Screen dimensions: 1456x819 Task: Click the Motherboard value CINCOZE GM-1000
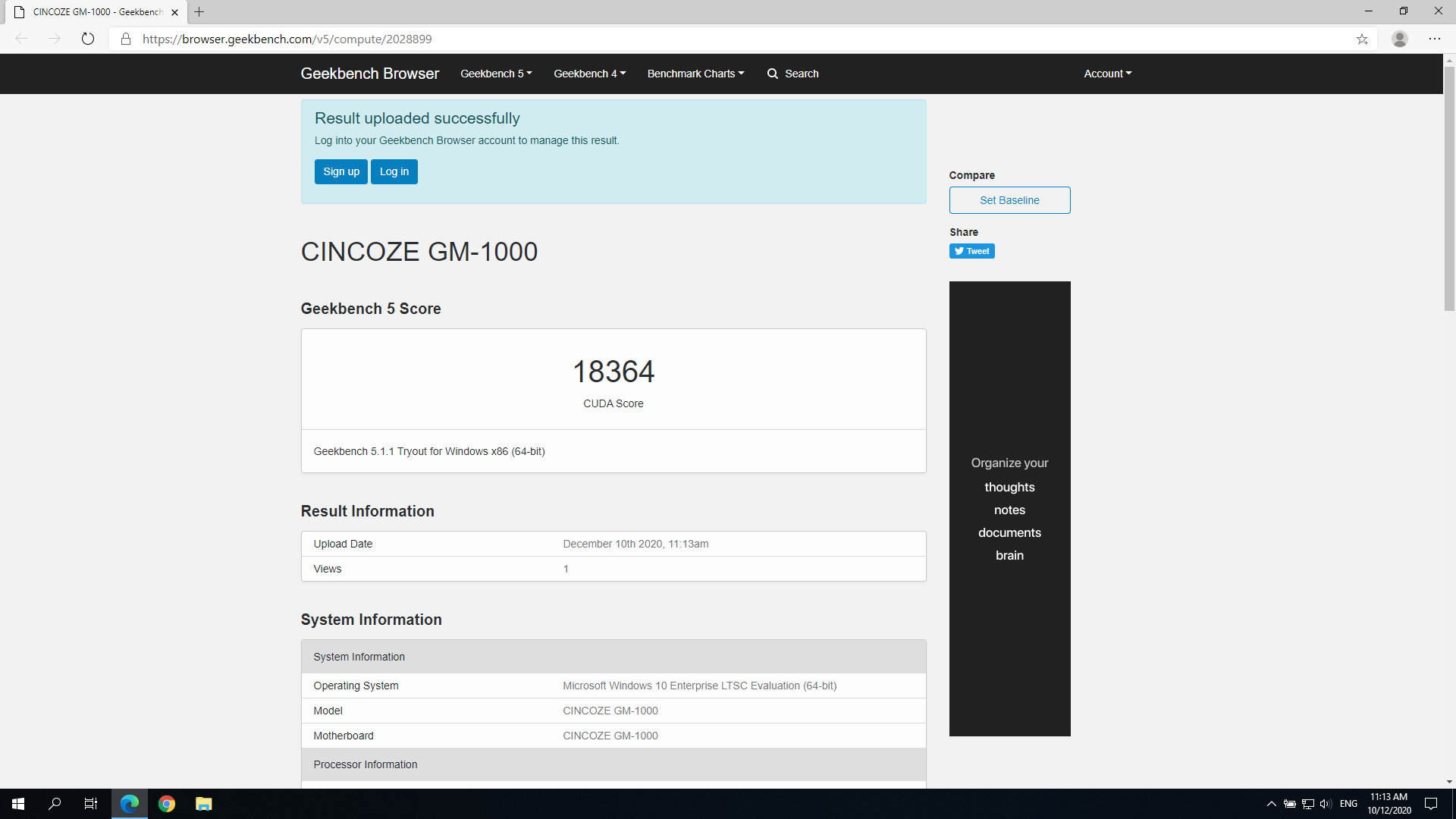610,736
